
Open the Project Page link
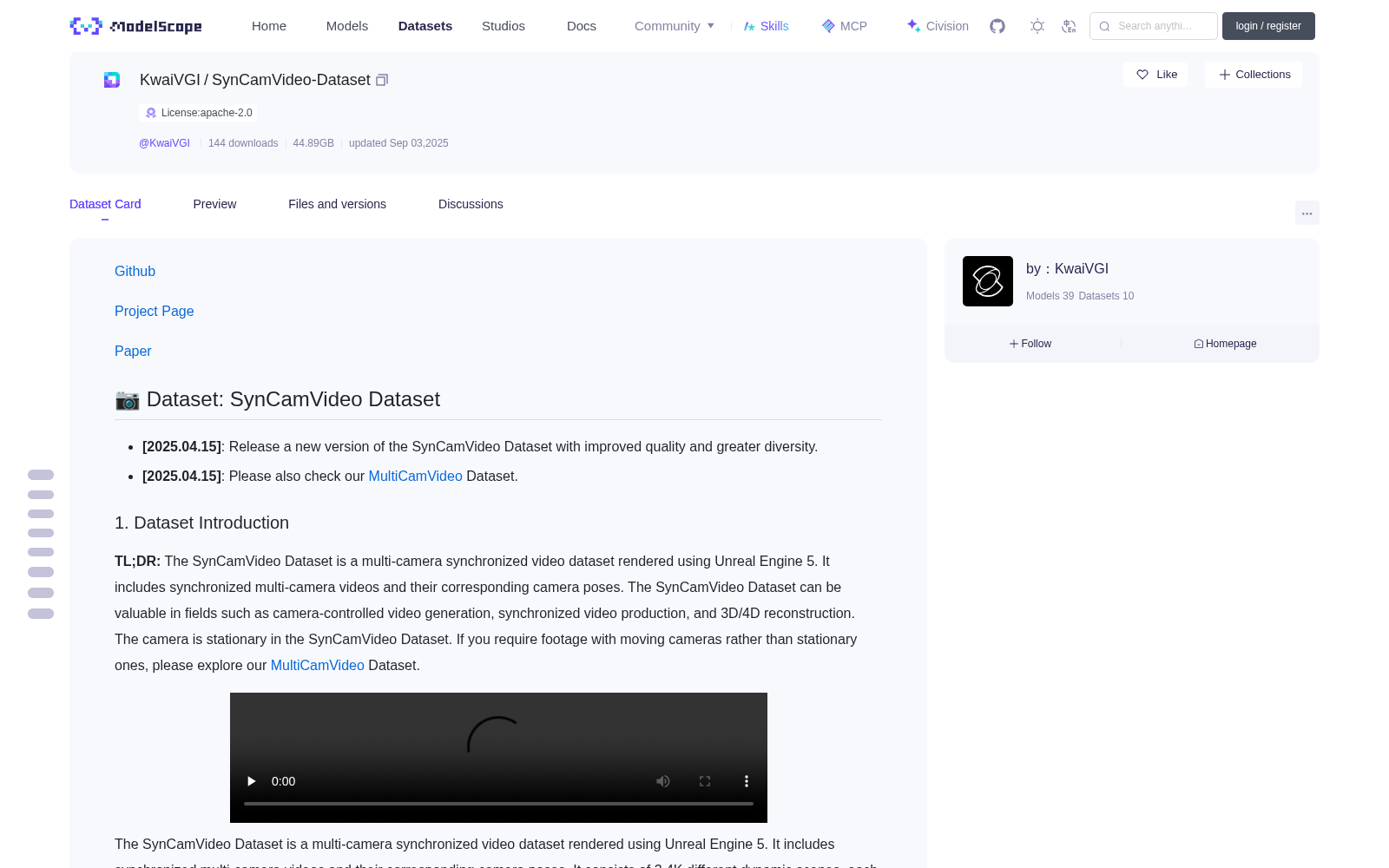154,312
